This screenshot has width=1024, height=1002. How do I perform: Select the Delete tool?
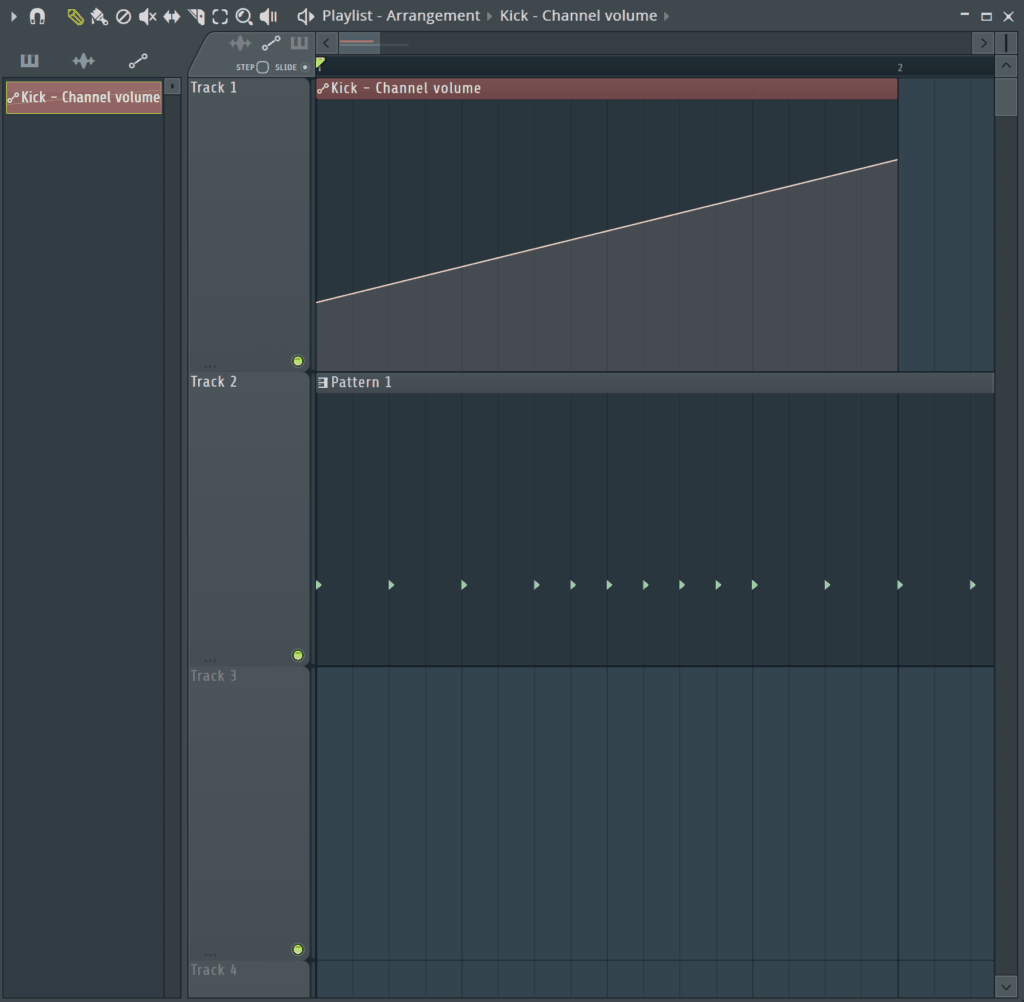123,16
